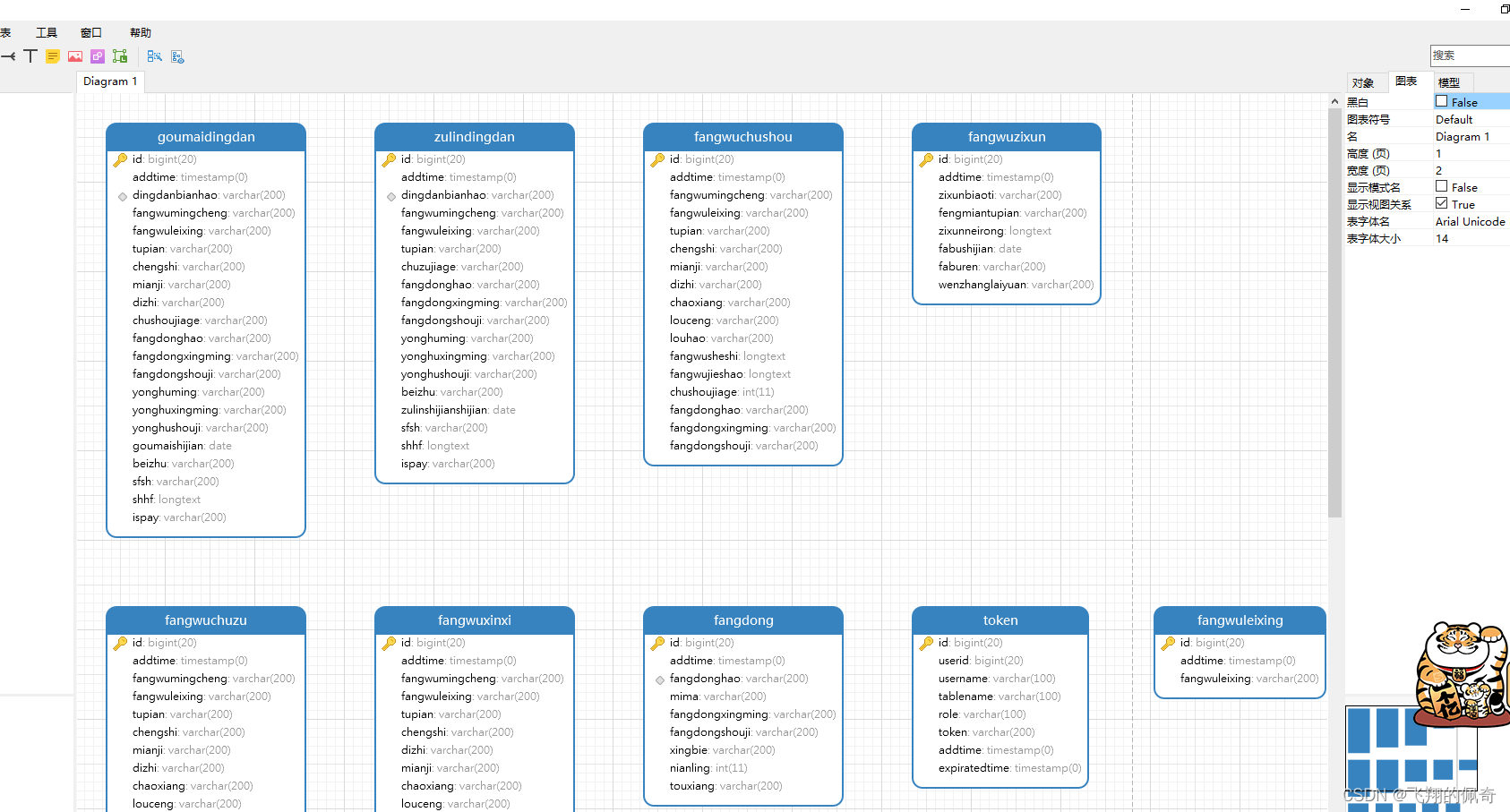The height and width of the screenshot is (812, 1510).
Task: Click index diamond beside zulindingdan dingdanbianhao
Action: click(x=391, y=196)
